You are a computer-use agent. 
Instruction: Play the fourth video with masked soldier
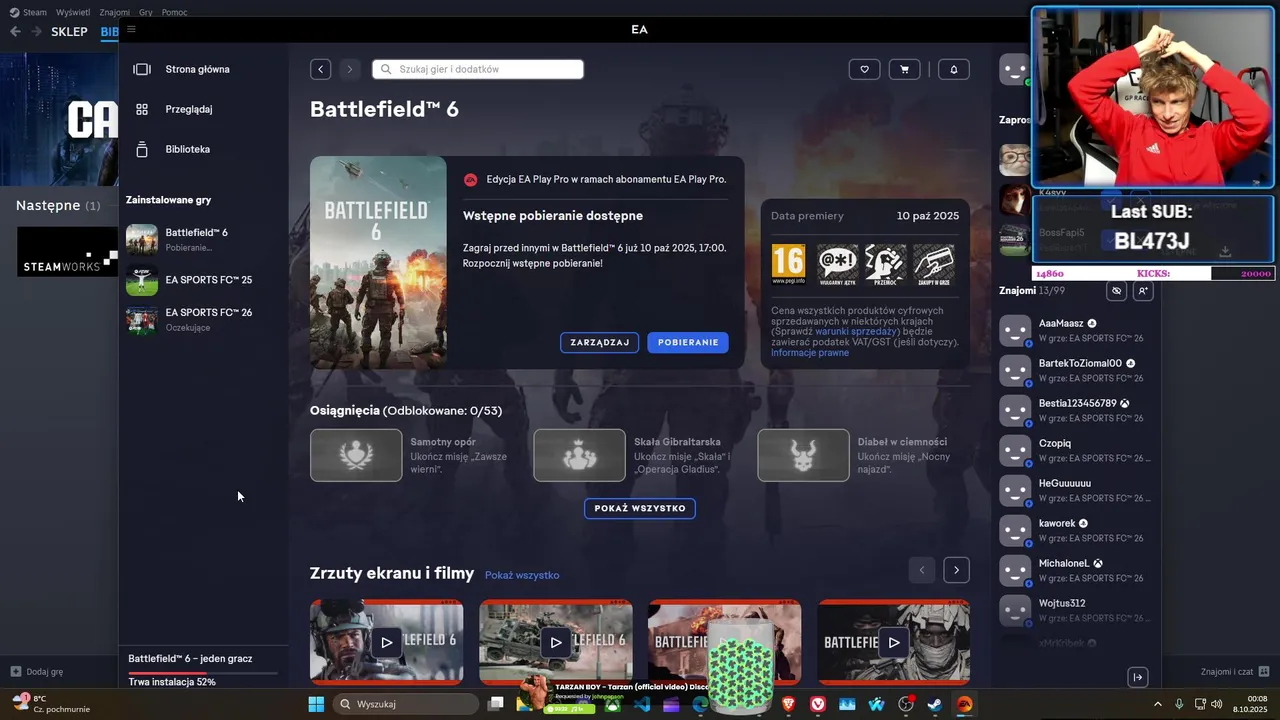click(x=894, y=642)
